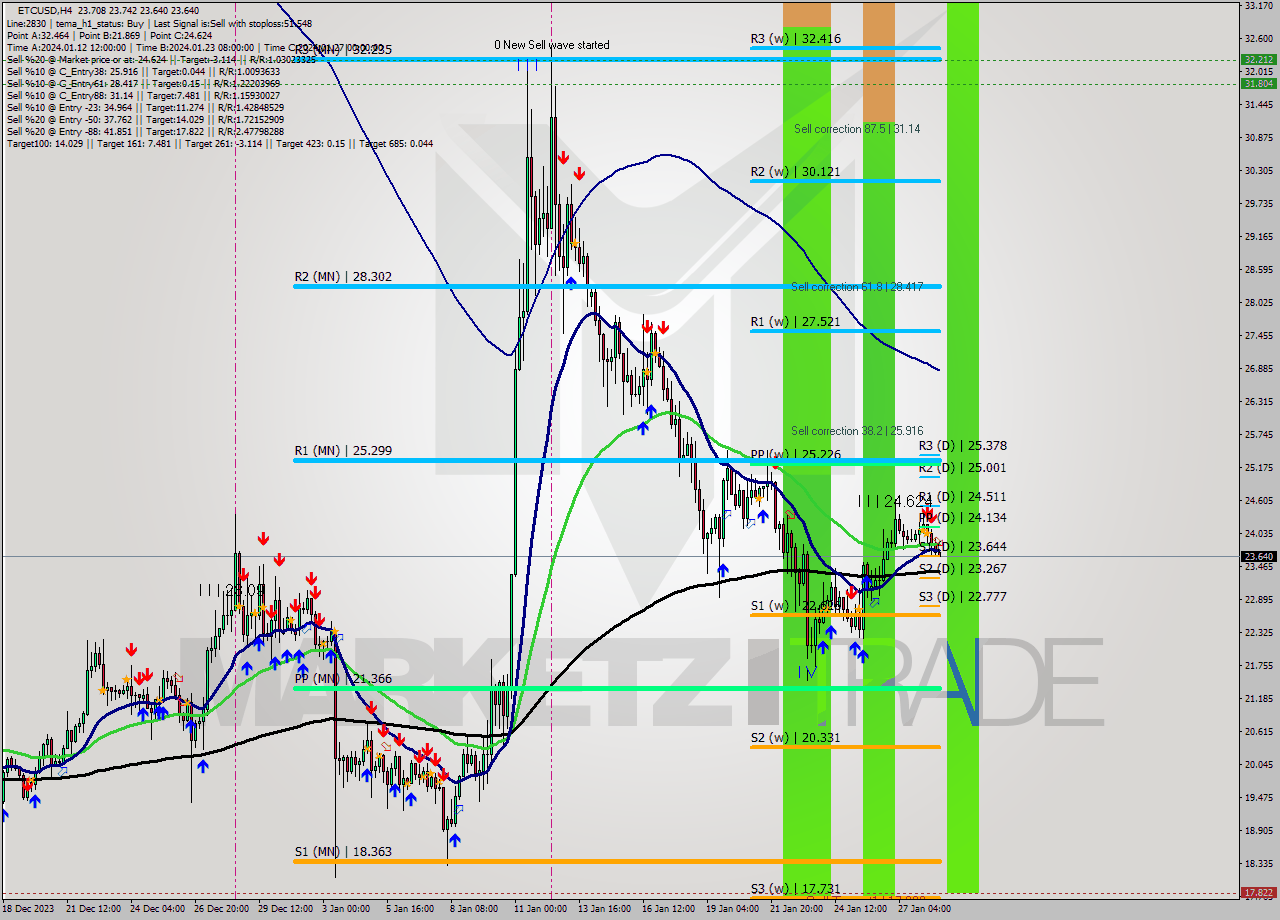Click the '0 New Sell wave started' label
Image resolution: width=1280 pixels, height=920 pixels.
552,45
